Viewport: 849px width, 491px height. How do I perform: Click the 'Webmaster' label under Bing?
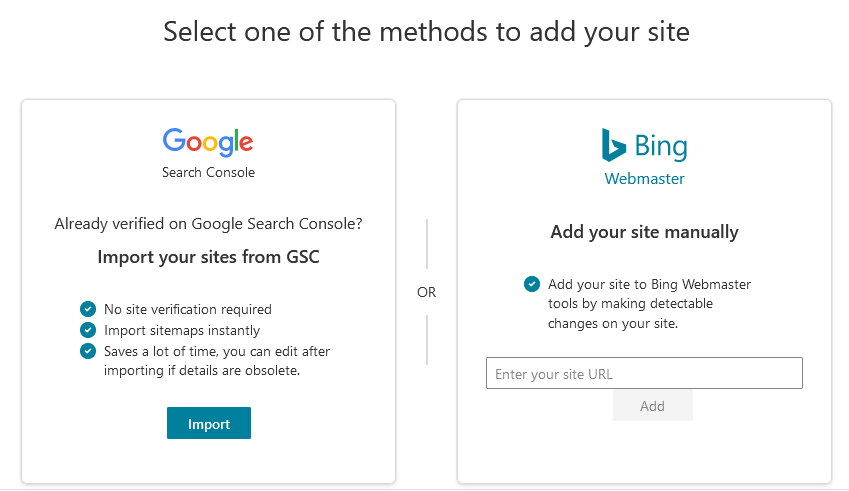(x=644, y=179)
